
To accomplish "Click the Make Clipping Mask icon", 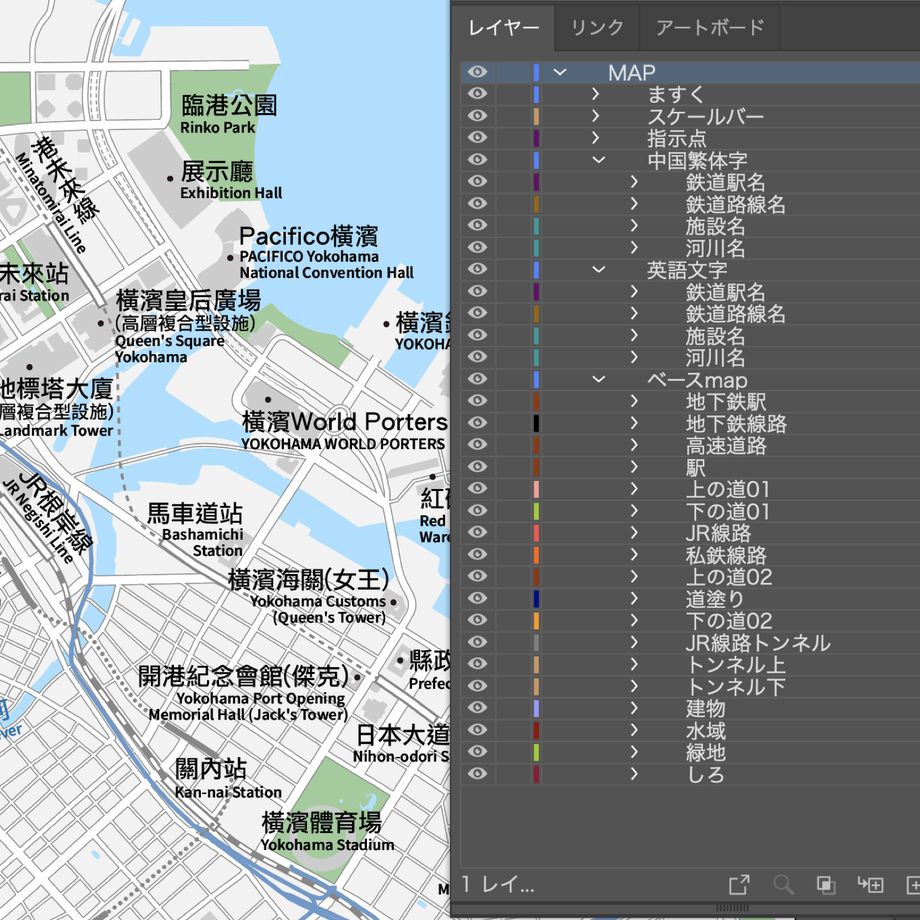I will click(826, 884).
